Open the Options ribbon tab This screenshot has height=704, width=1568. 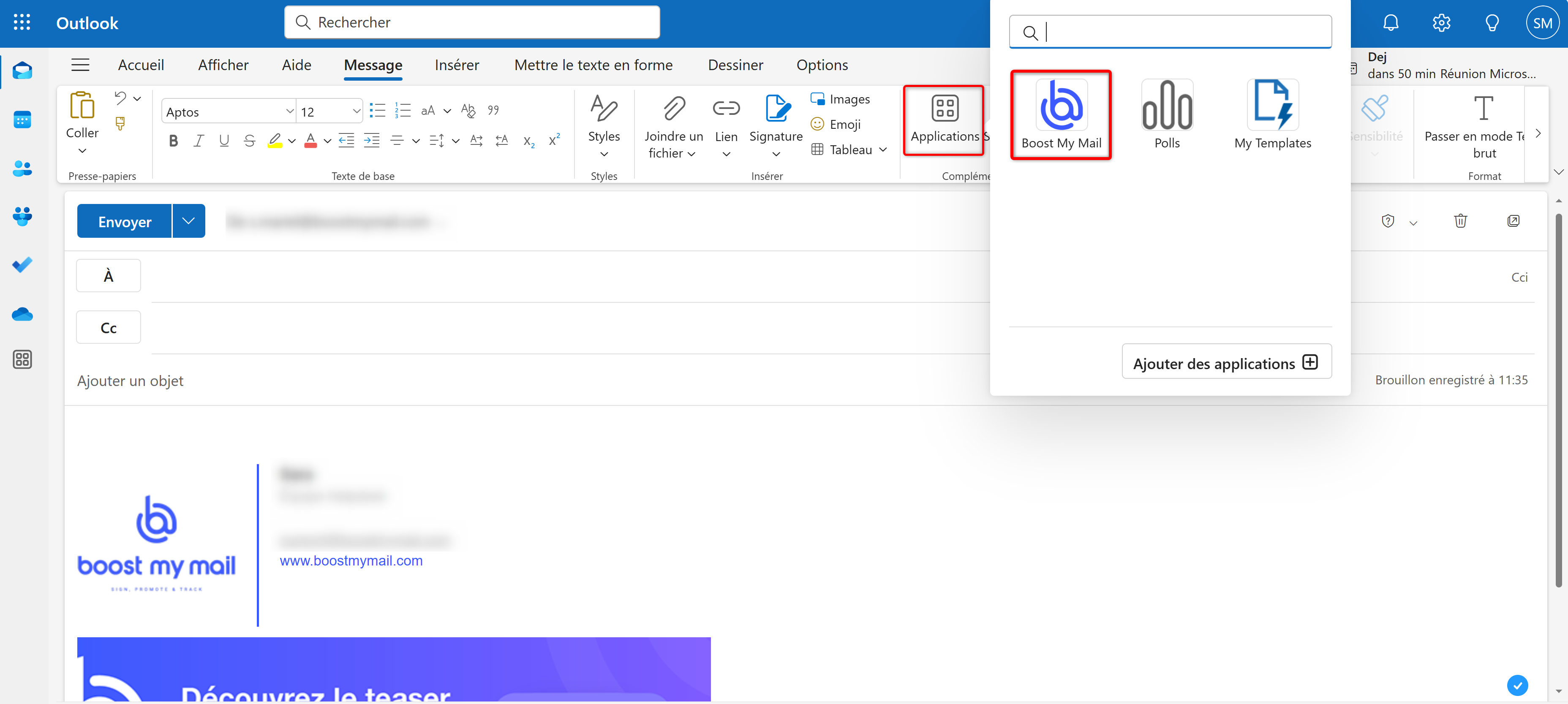point(822,65)
